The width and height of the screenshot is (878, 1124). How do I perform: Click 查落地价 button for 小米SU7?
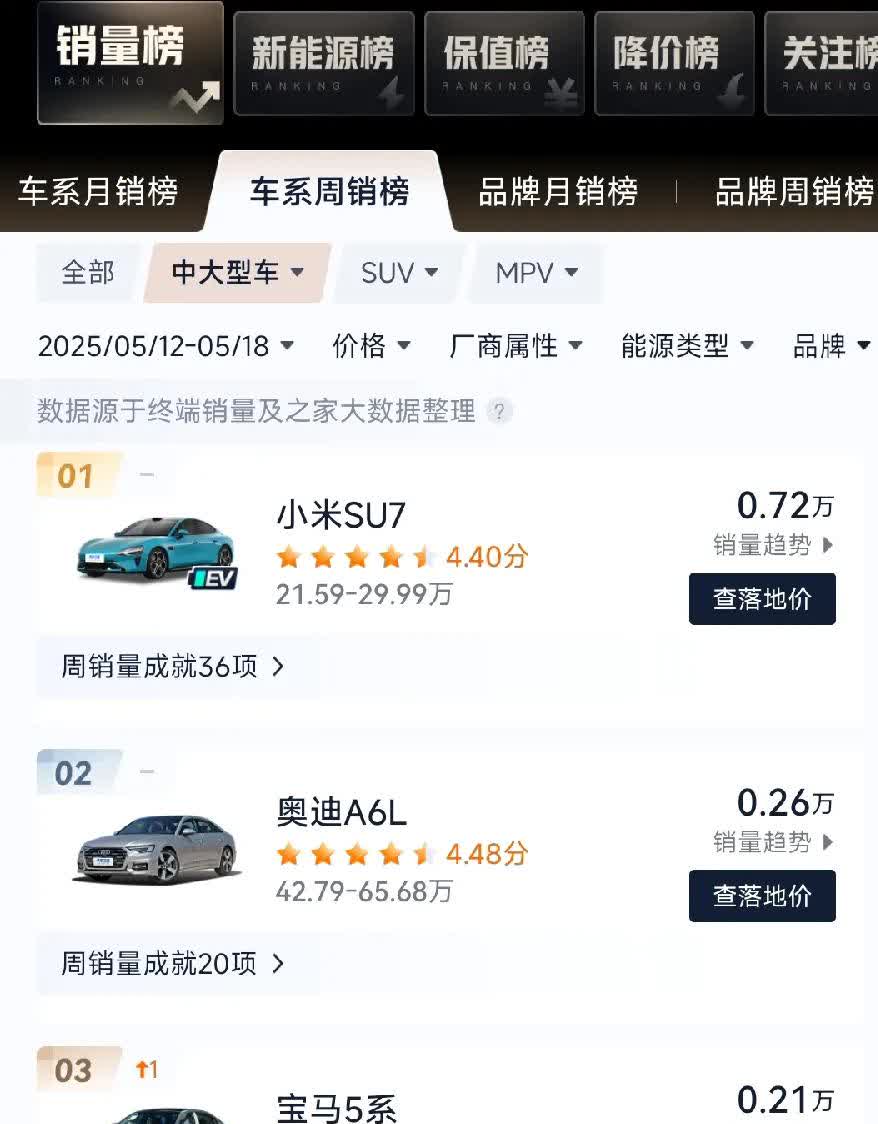762,599
